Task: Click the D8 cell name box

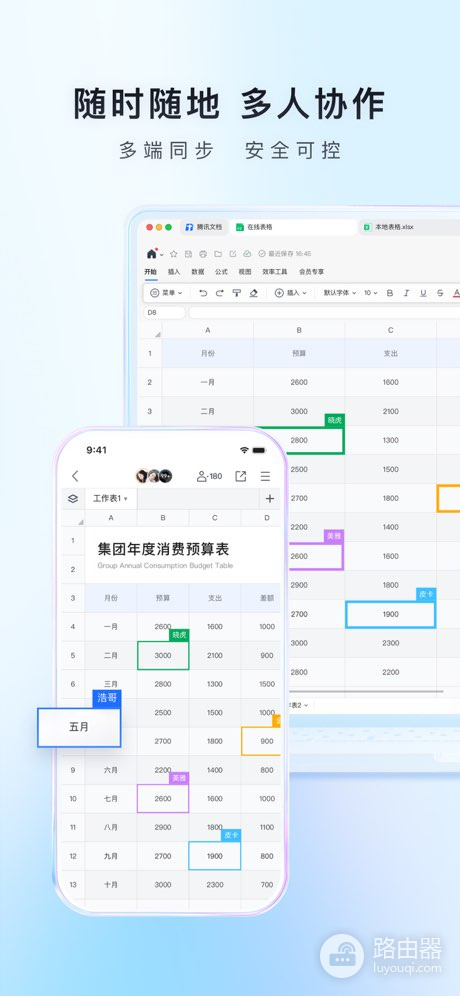Action: pos(165,313)
